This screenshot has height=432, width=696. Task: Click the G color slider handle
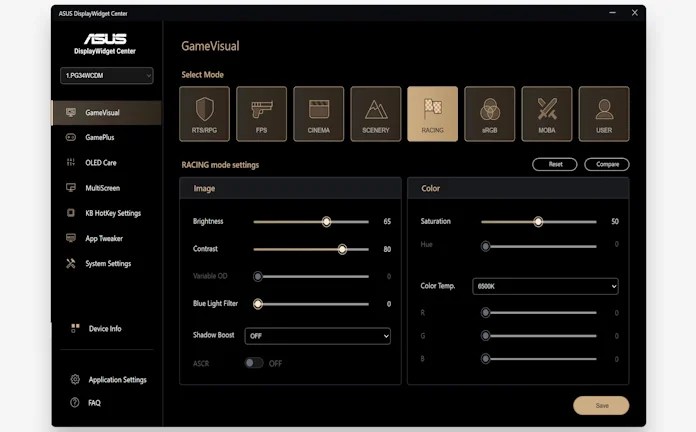(486, 336)
